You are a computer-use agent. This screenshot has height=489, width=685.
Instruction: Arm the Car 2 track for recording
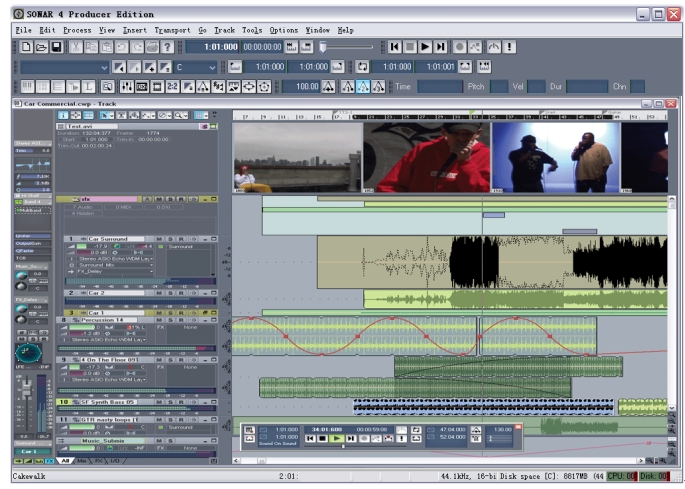click(181, 293)
